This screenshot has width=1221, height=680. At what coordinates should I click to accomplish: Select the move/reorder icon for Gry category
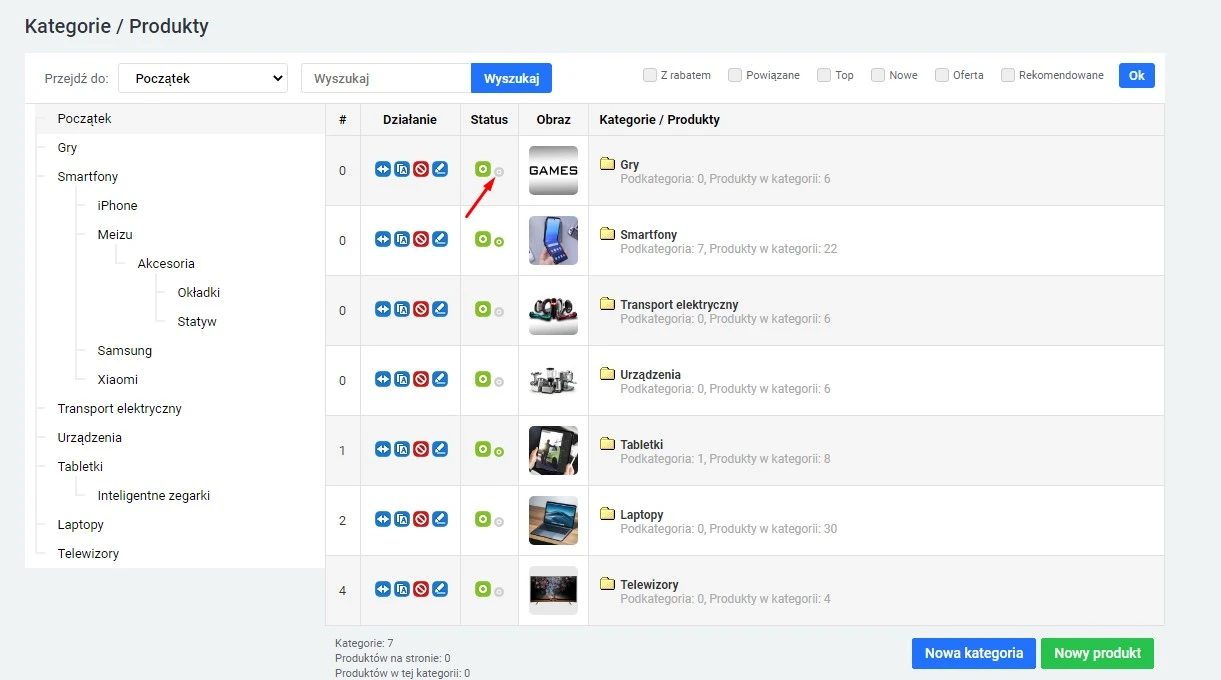pyautogui.click(x=383, y=169)
